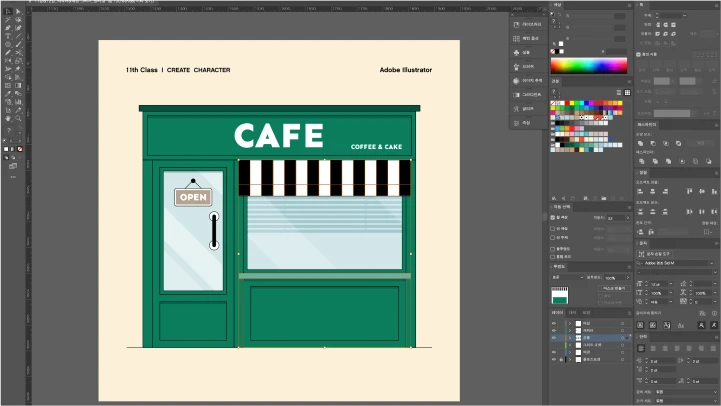
Task: Select the Type tool
Action: click(x=8, y=36)
